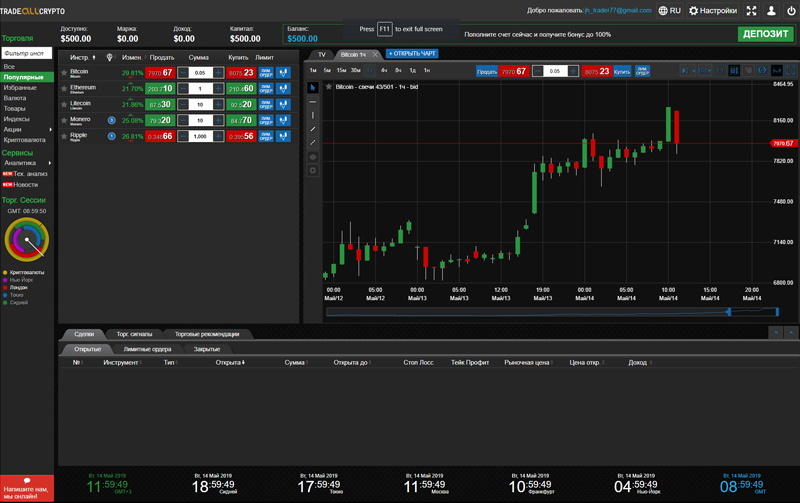
Task: Sort the list by Инстр. column header
Action: coord(82,58)
